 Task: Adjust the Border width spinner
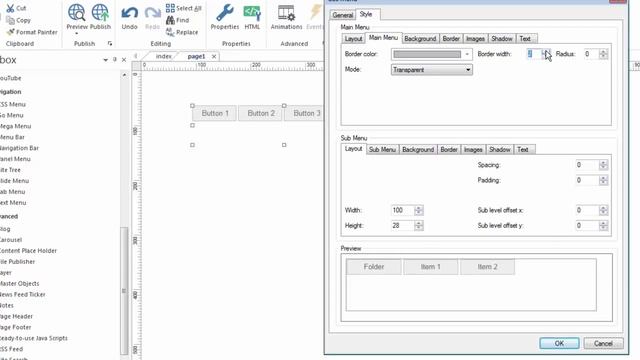pyautogui.click(x=546, y=54)
